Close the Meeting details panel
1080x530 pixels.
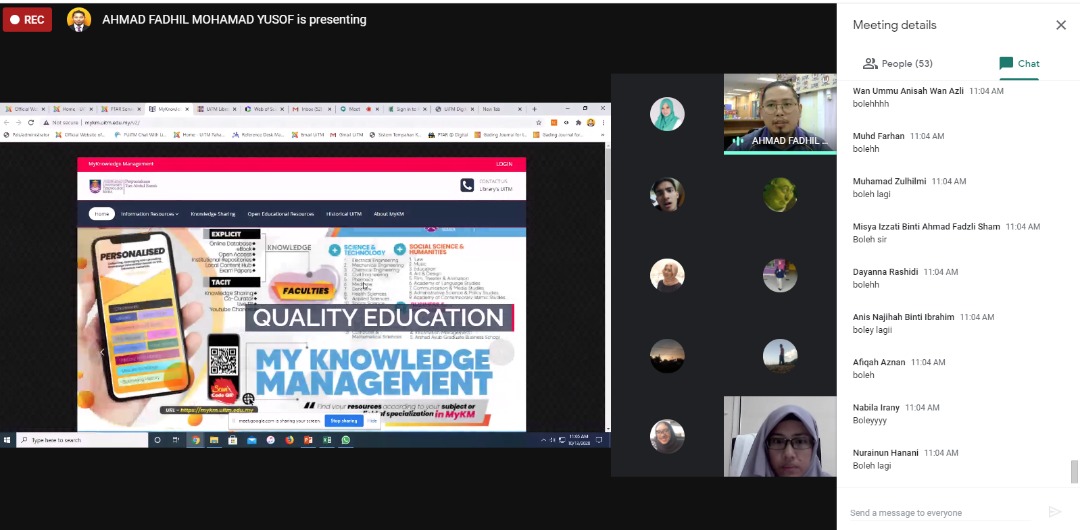click(1061, 26)
